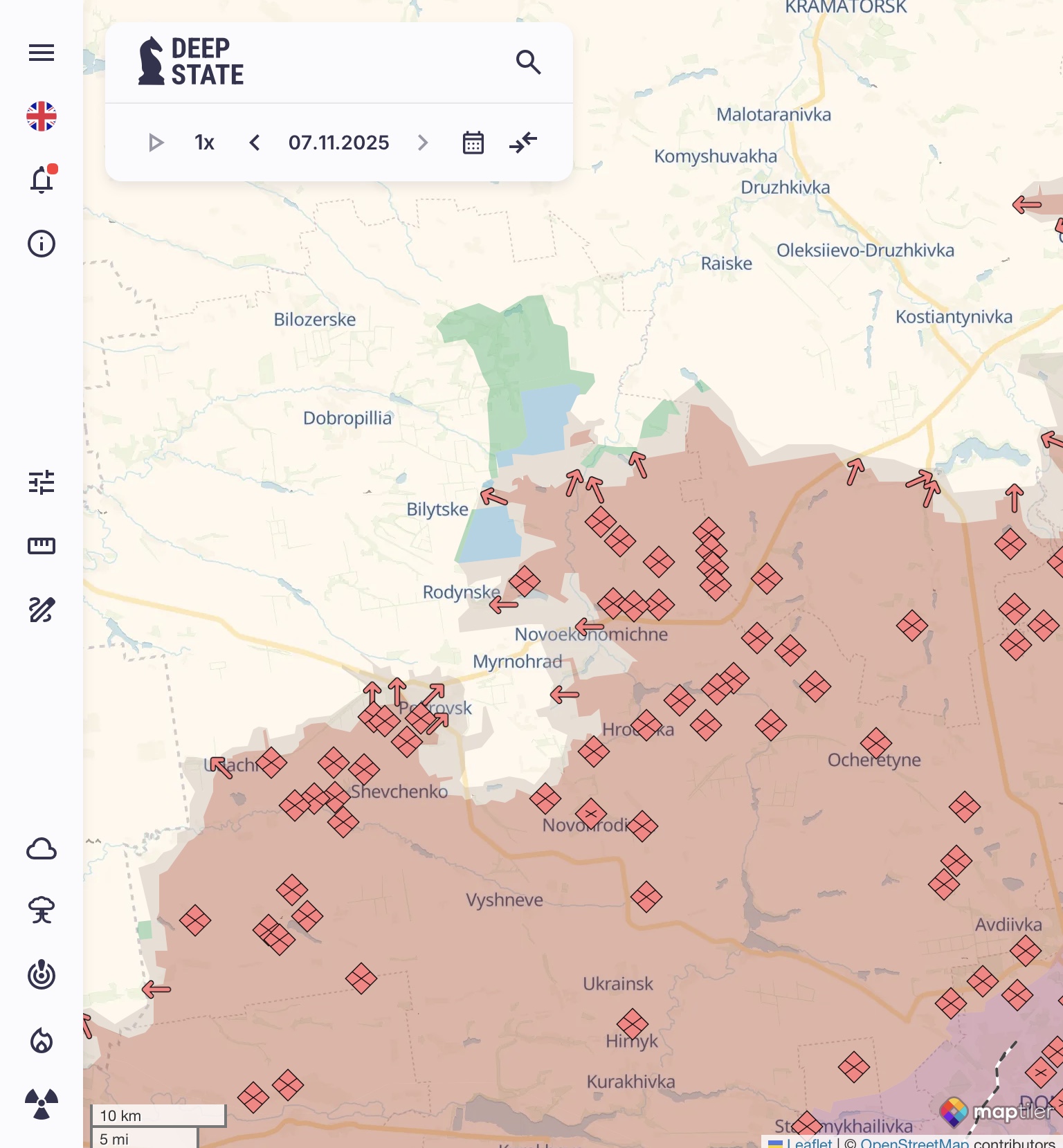The image size is (1063, 1148).
Task: Open the info panel icon
Action: point(42,244)
